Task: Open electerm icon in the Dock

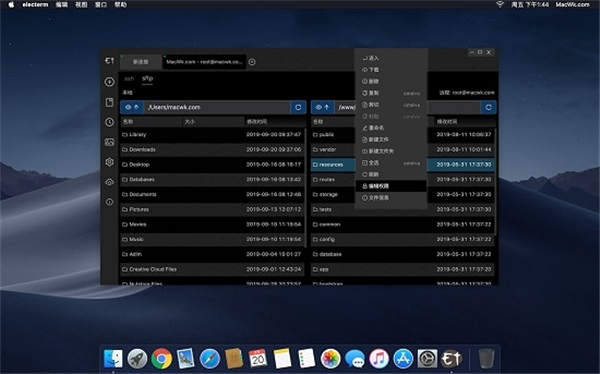Action: (452, 359)
